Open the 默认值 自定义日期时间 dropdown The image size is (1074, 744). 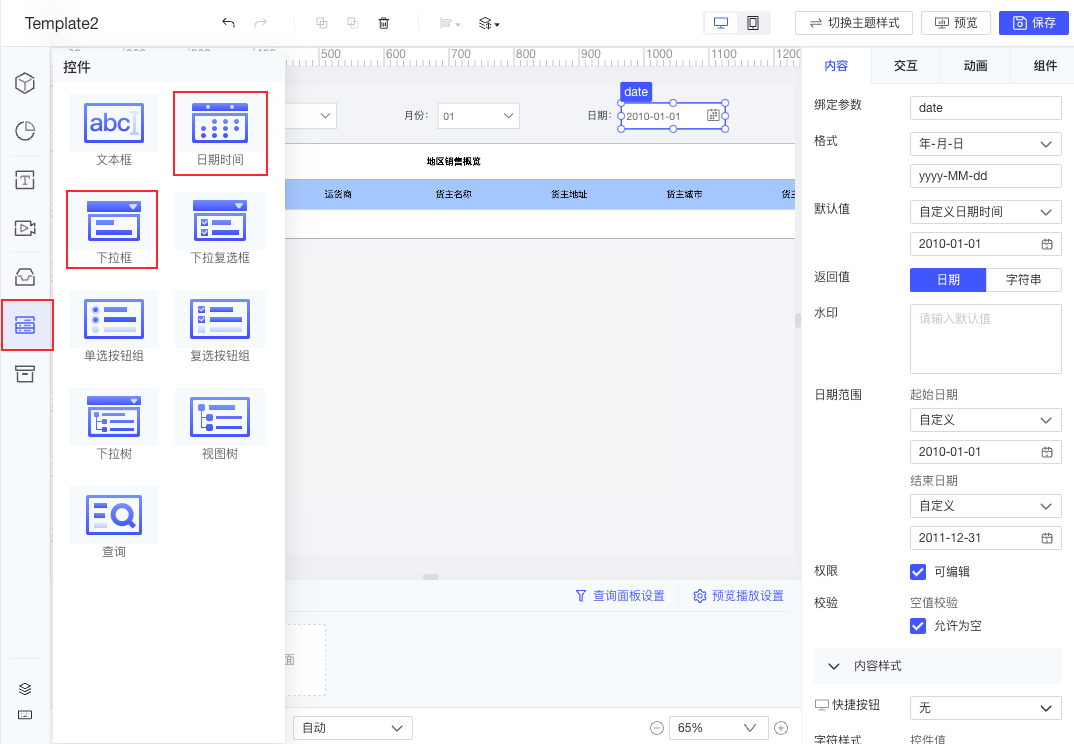986,212
